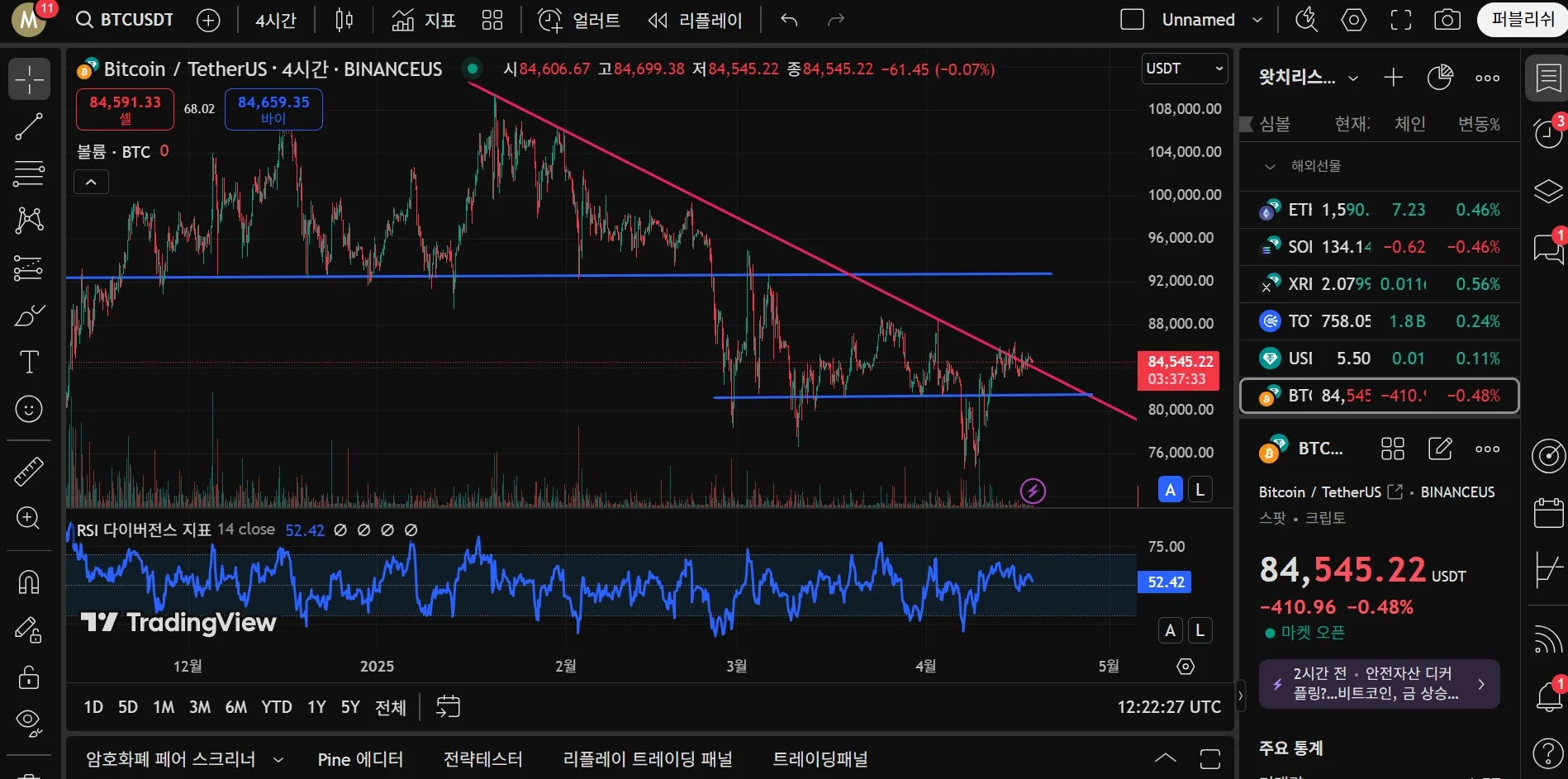Open chart settings hexagon icon
The height and width of the screenshot is (779, 1568).
coord(1353,20)
